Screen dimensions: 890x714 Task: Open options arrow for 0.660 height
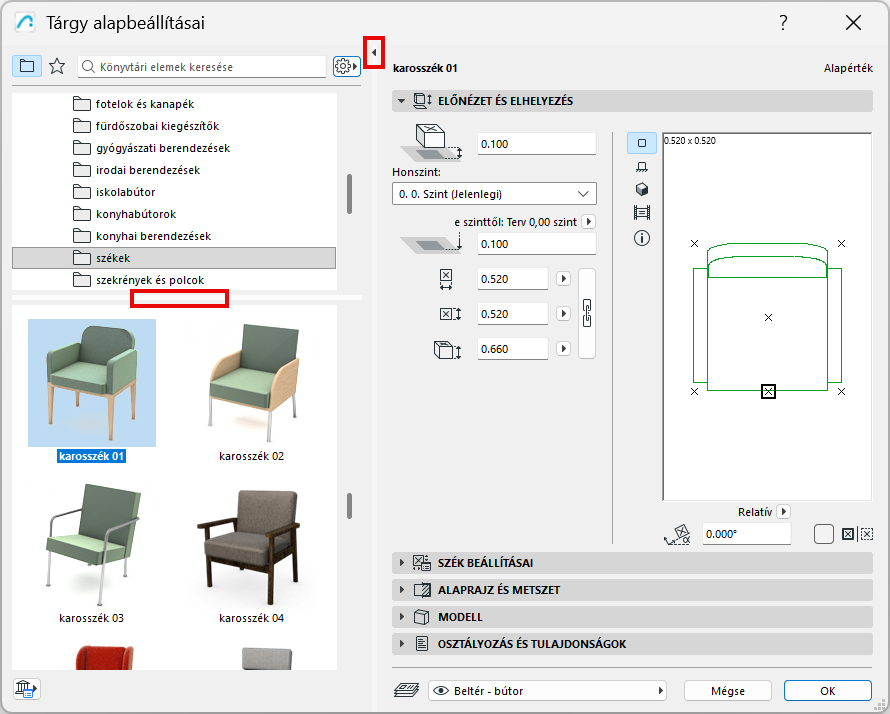[563, 348]
